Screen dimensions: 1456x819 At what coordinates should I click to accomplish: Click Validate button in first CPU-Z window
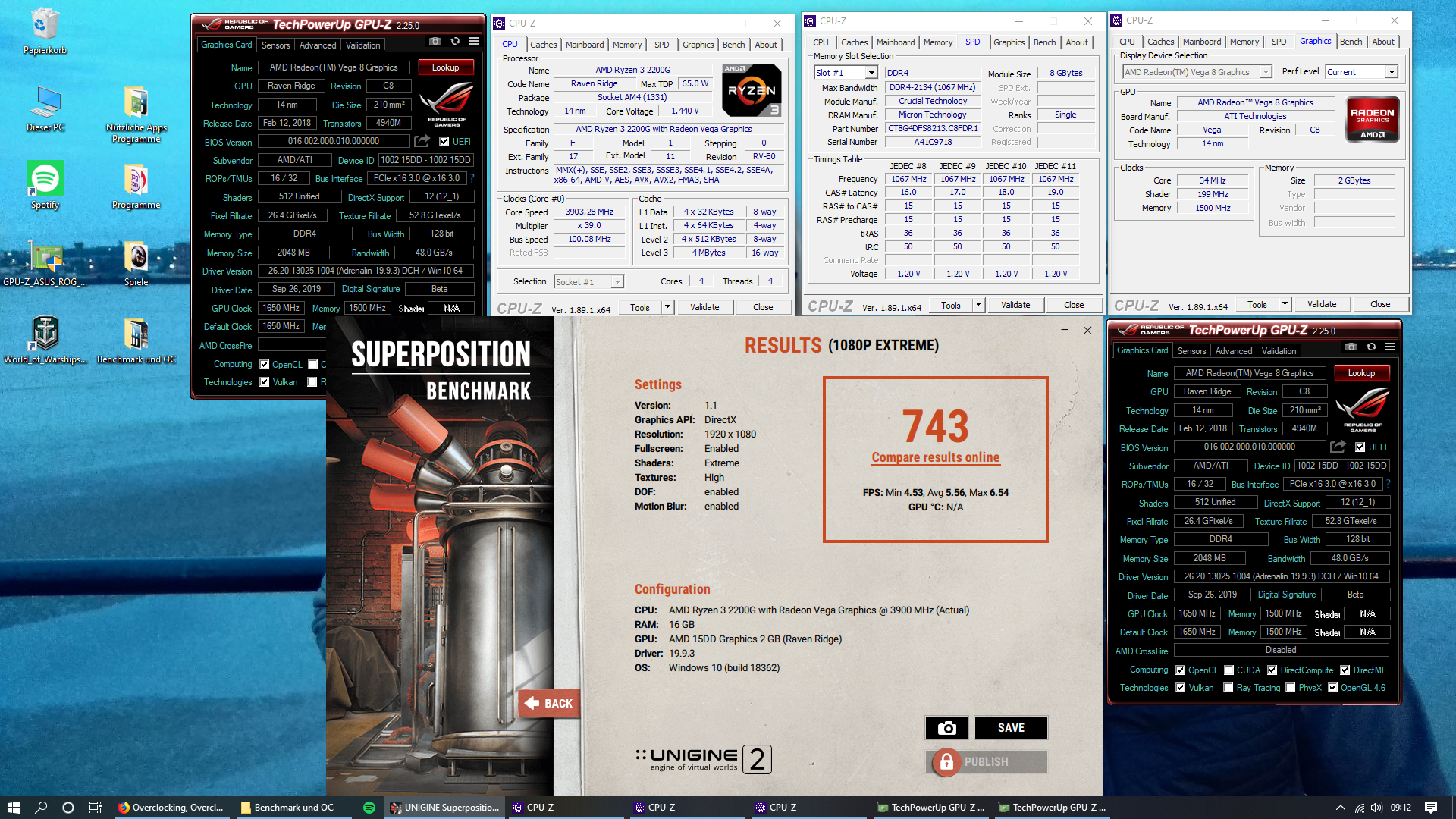(704, 307)
